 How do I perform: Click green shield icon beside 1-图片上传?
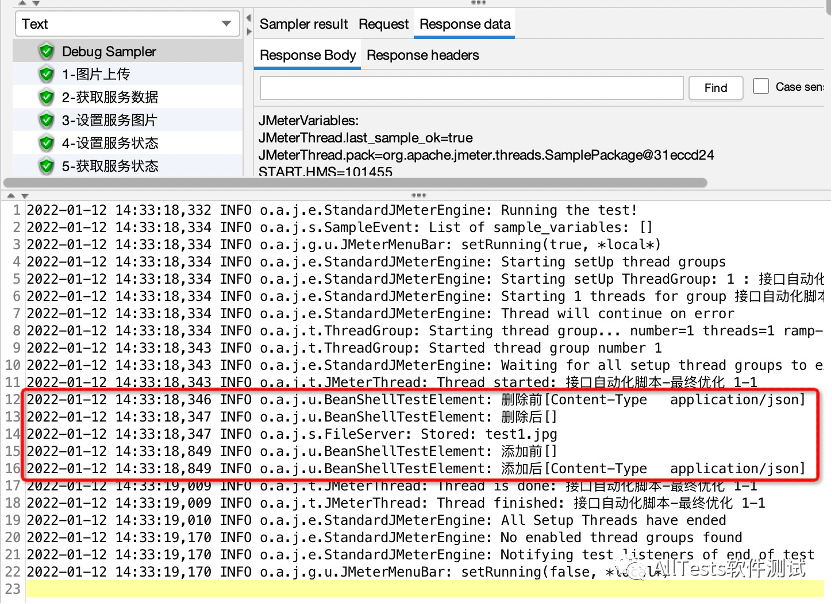[47, 74]
